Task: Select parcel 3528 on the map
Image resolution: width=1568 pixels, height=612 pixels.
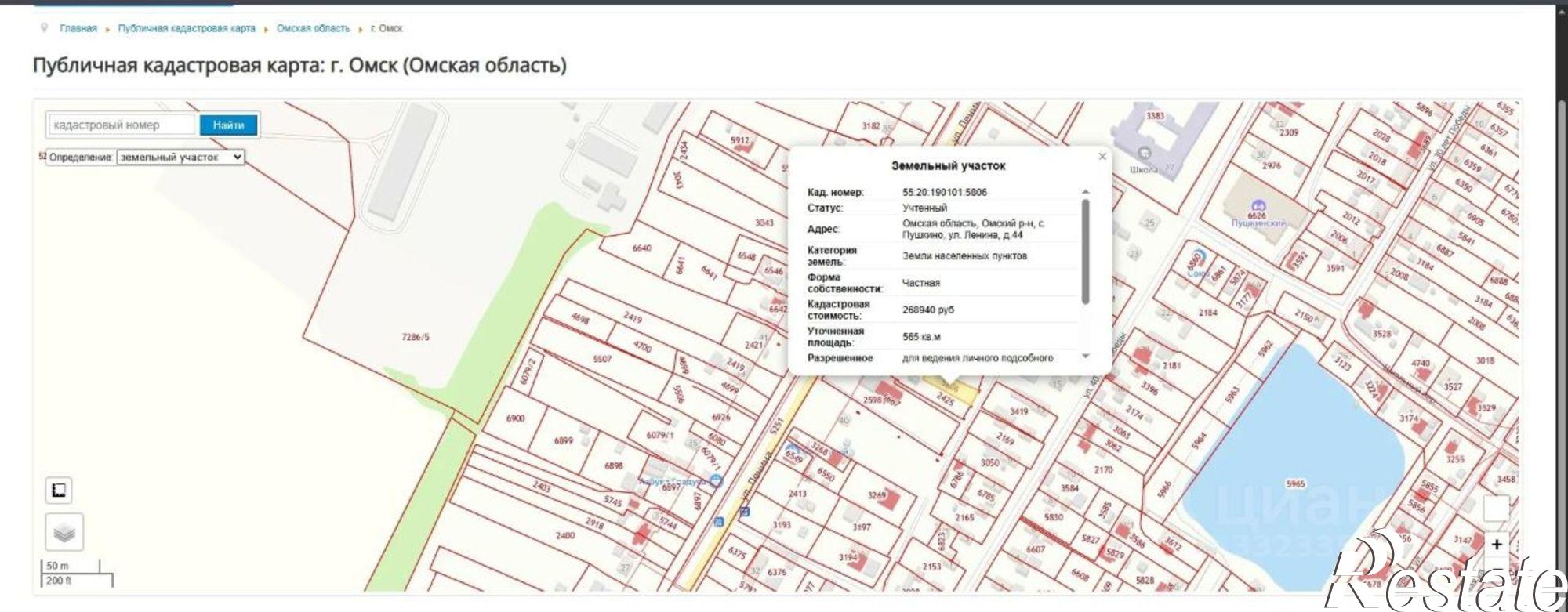Action: coord(1382,334)
